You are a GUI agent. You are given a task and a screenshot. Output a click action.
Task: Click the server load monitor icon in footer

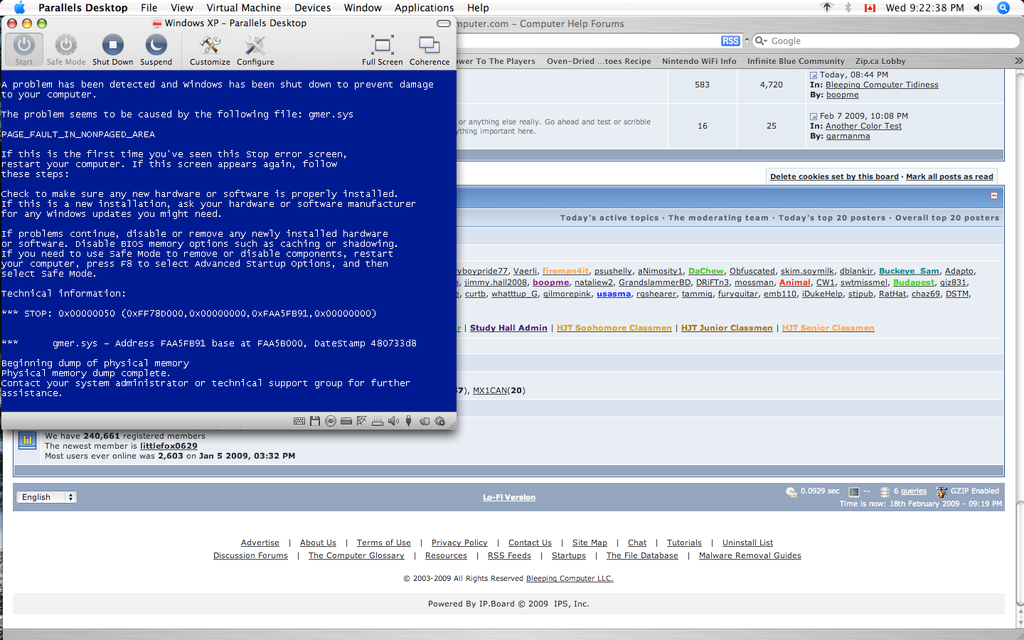(x=854, y=491)
